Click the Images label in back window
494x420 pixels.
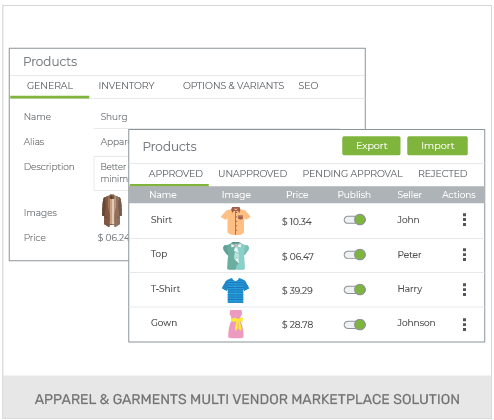[40, 213]
